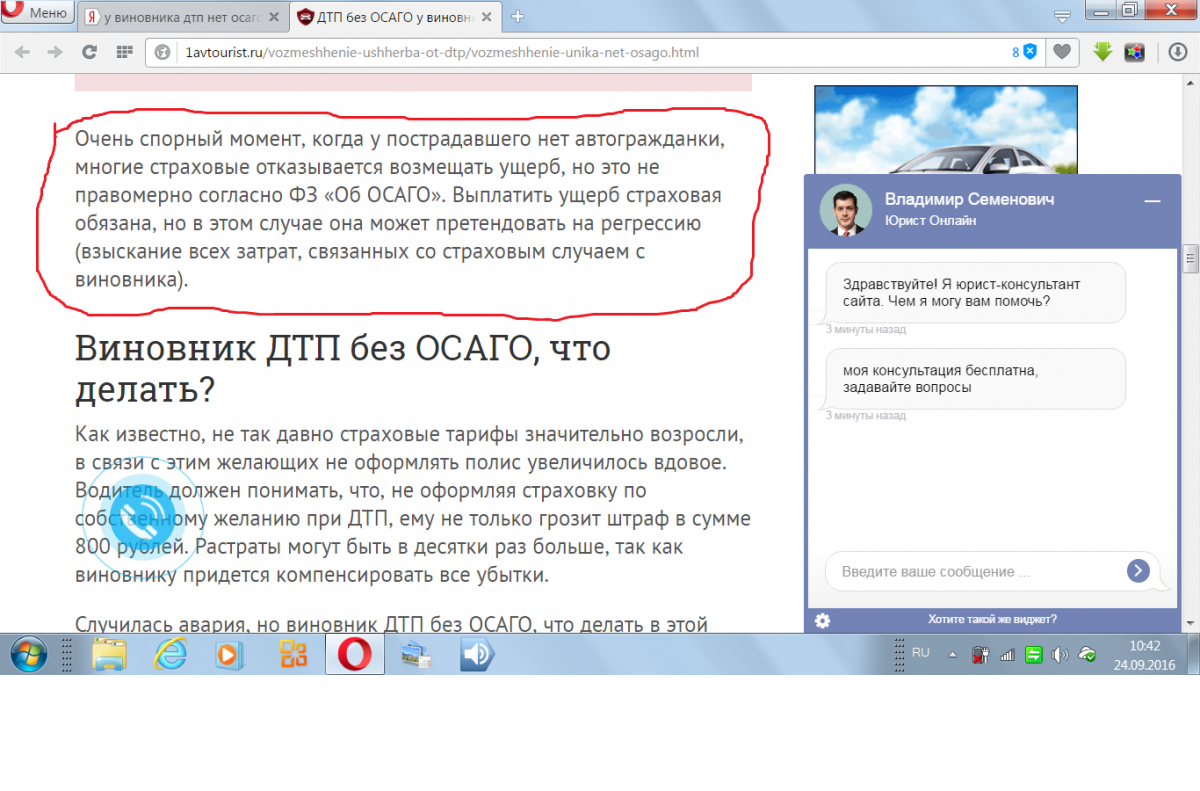Viewport: 1200px width, 791px height.
Task: Click the Opera taskbar button
Action: pos(355,654)
